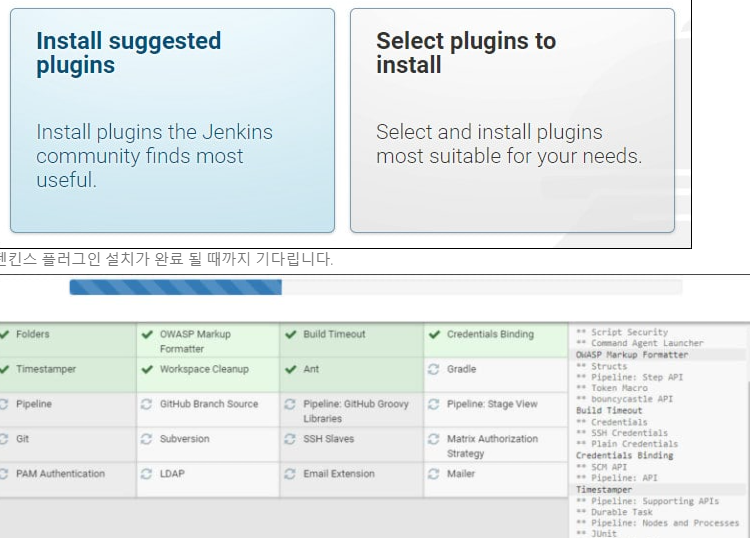
Task: Click Command Agent Launcher in the install log
Action: (x=647, y=343)
